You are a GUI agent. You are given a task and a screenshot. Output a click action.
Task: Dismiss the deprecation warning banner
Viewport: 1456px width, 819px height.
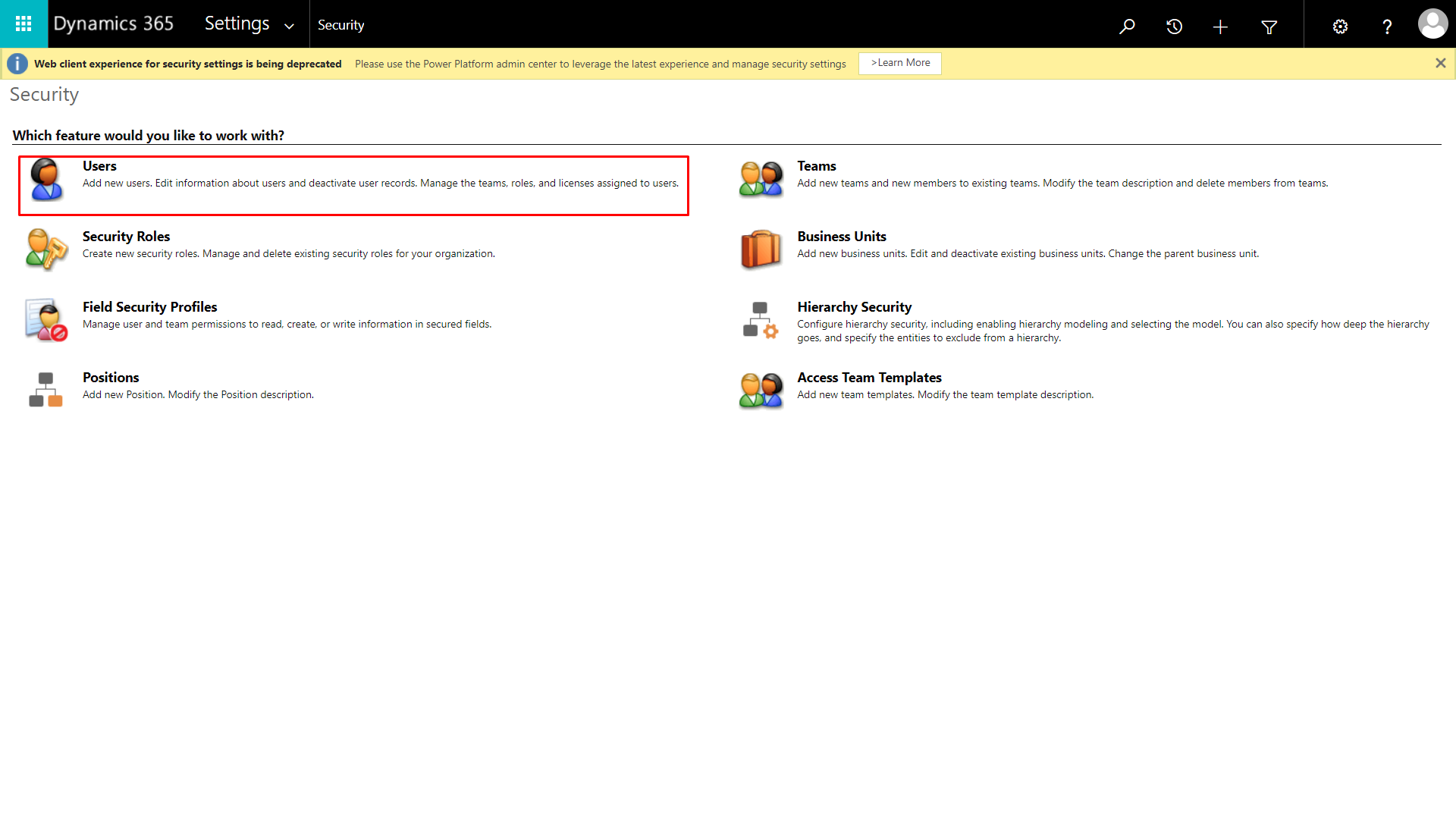1440,63
